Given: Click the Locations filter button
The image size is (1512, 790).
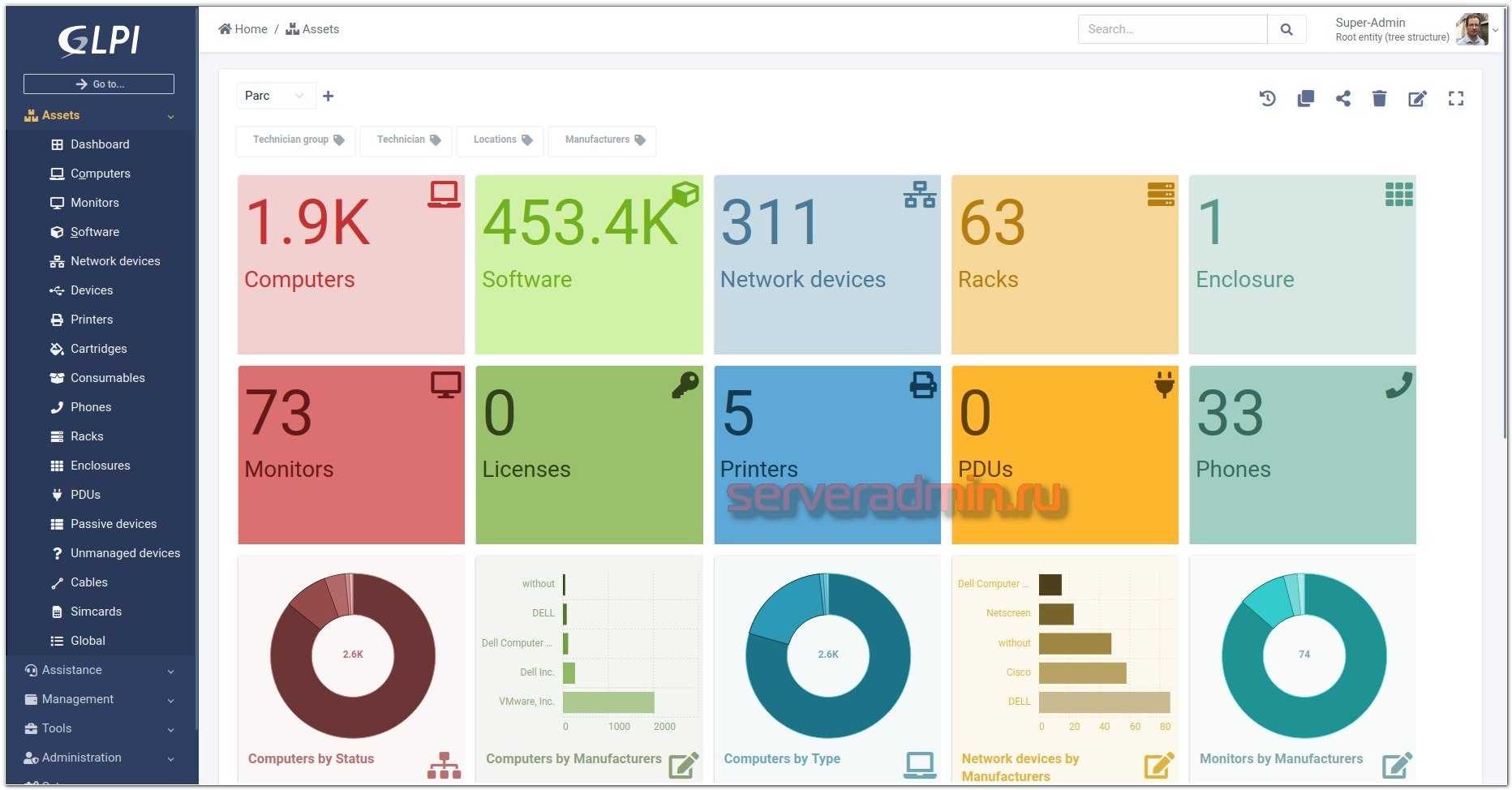Looking at the screenshot, I should (x=501, y=140).
